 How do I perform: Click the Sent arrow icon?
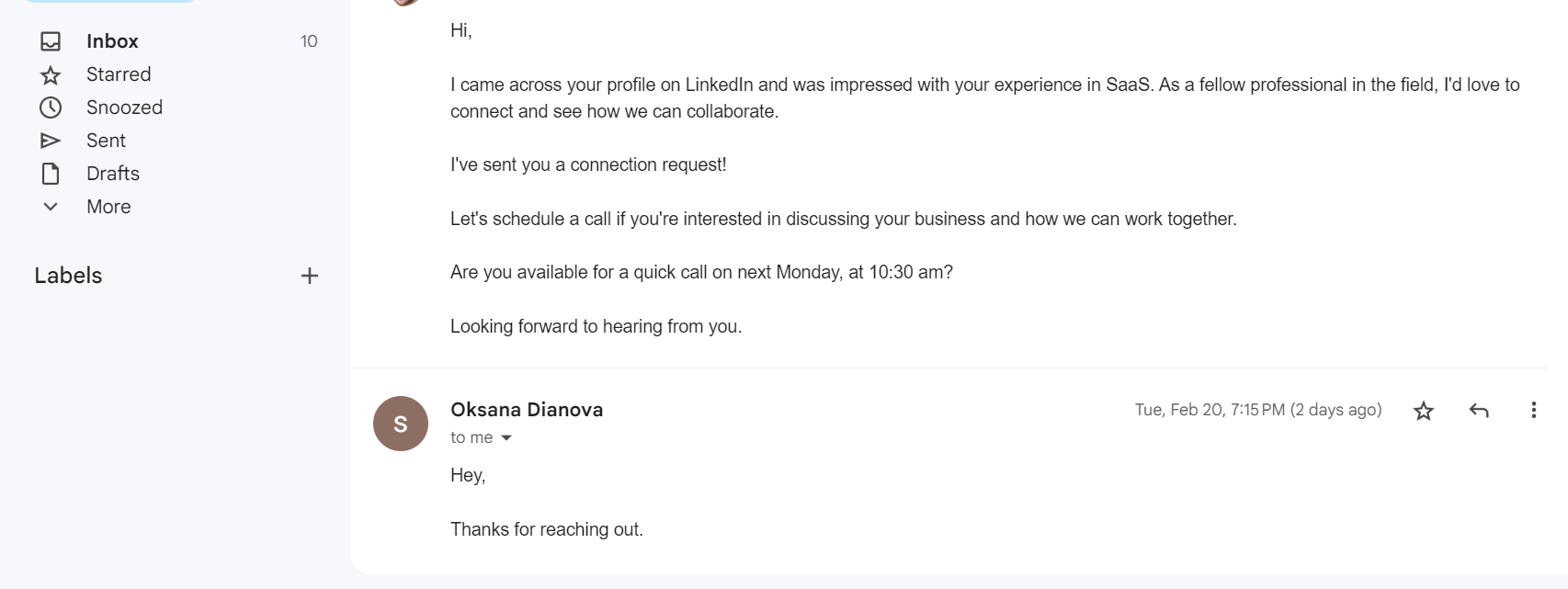tap(51, 141)
